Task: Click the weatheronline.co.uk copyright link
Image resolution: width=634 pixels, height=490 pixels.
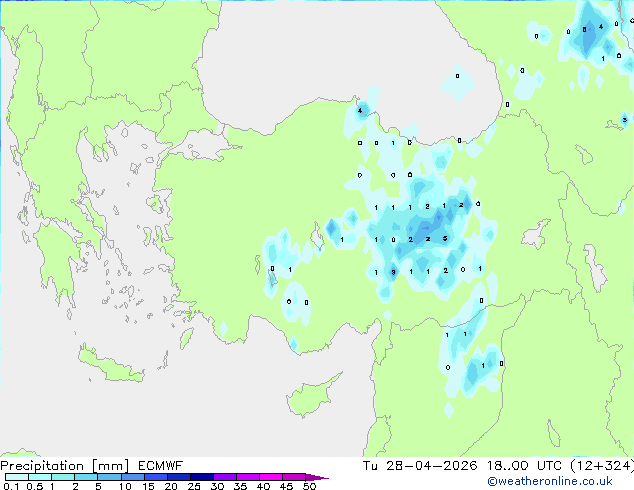Action: click(x=550, y=481)
